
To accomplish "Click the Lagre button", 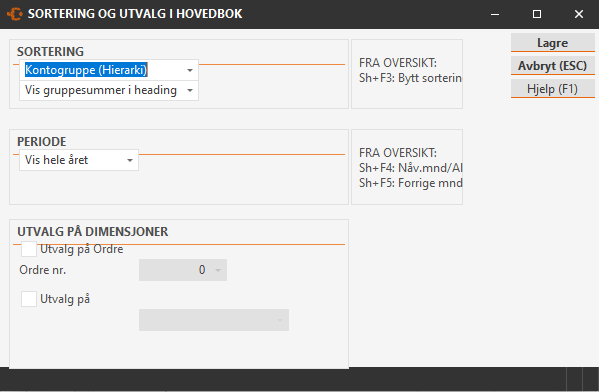I will click(x=552, y=43).
